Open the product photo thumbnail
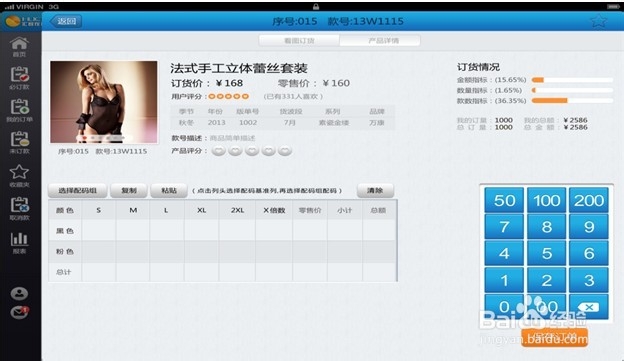Viewport: 624px width, 361px height. pyautogui.click(x=103, y=102)
